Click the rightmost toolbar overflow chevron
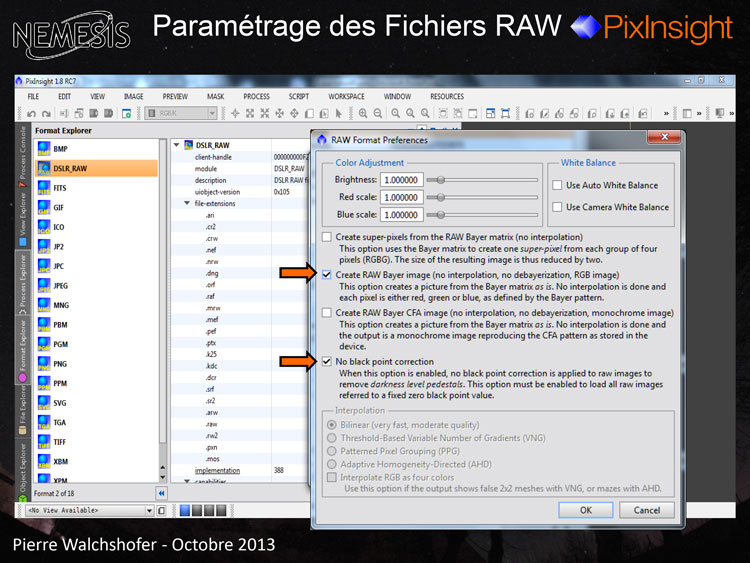 731,113
